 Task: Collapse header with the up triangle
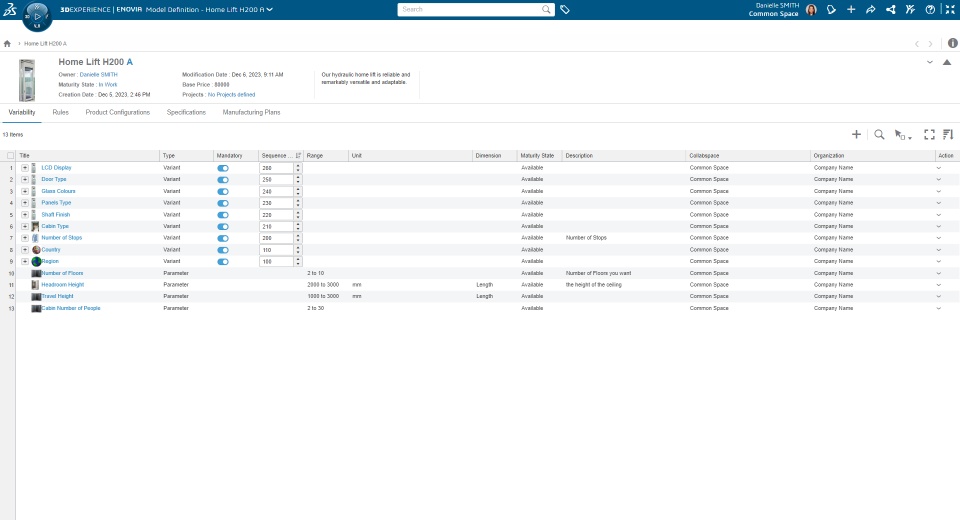[947, 62]
